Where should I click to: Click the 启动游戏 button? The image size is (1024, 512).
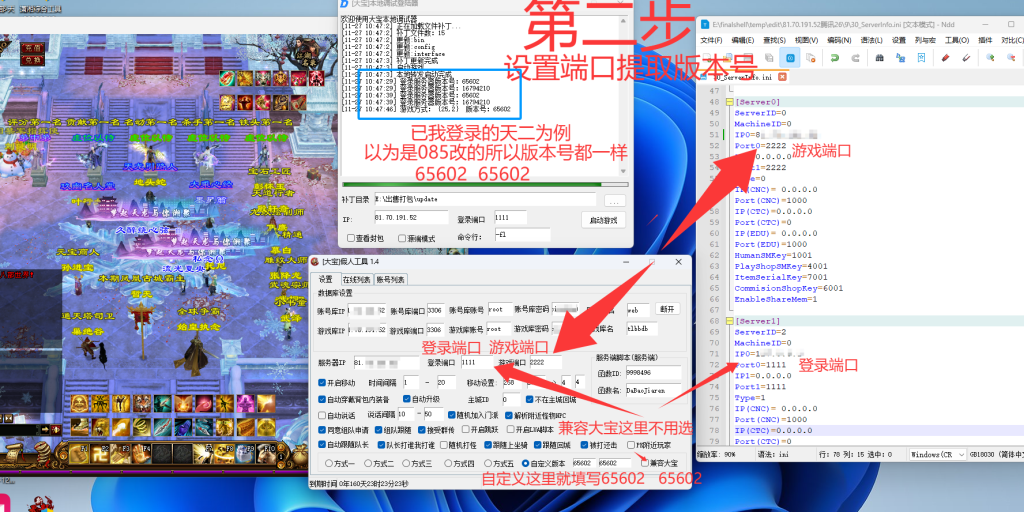pos(603,220)
